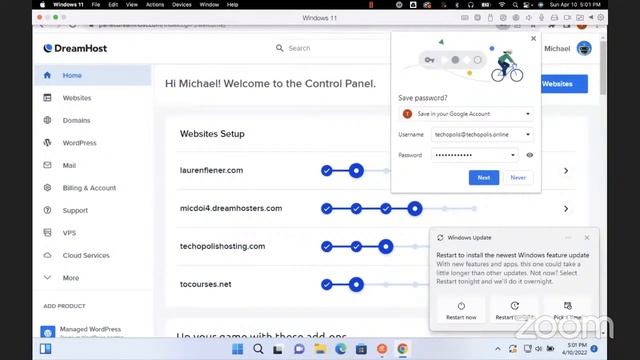Screen dimensions: 640x360
Task: Select micdoi4.dreamhosters.com site name
Action: [x=231, y=208]
